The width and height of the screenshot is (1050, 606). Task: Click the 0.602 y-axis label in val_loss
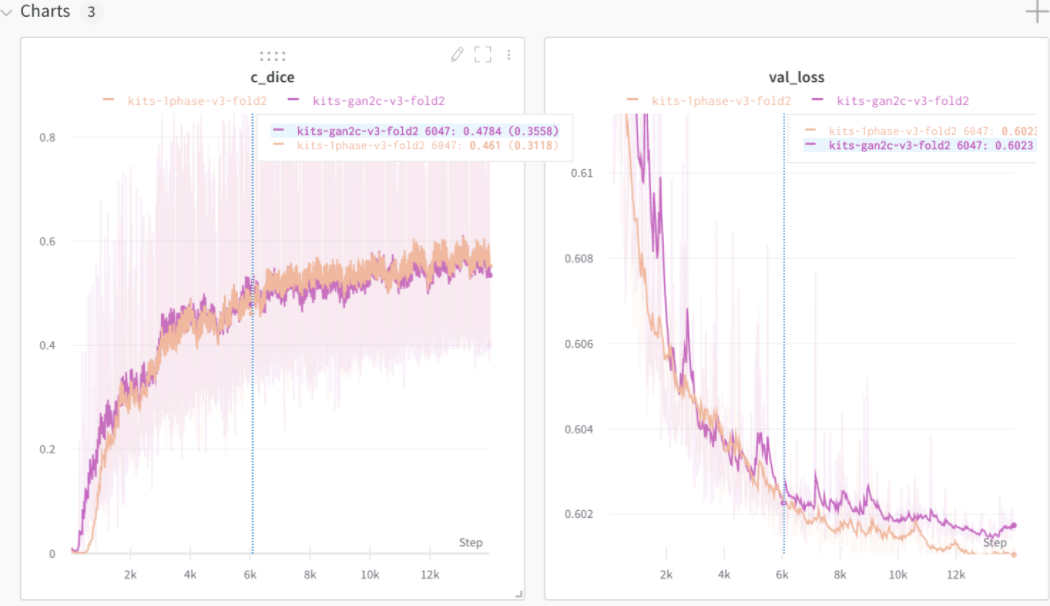coord(579,514)
